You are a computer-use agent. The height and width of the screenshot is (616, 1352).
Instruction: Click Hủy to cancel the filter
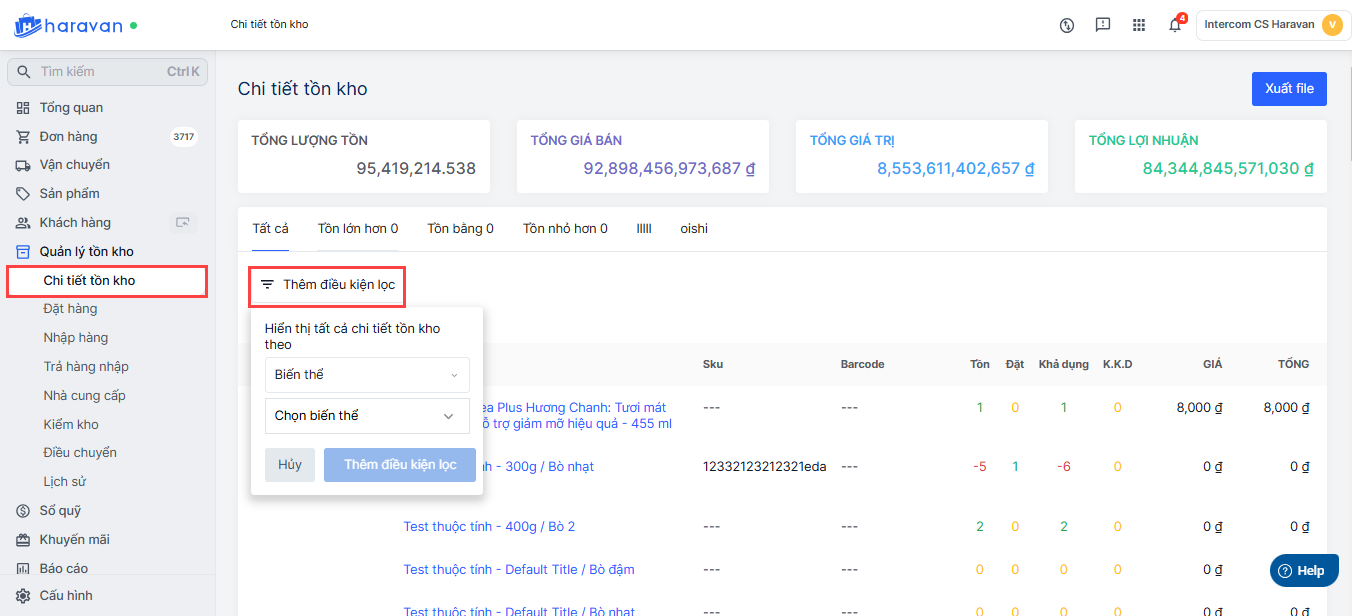coord(290,465)
